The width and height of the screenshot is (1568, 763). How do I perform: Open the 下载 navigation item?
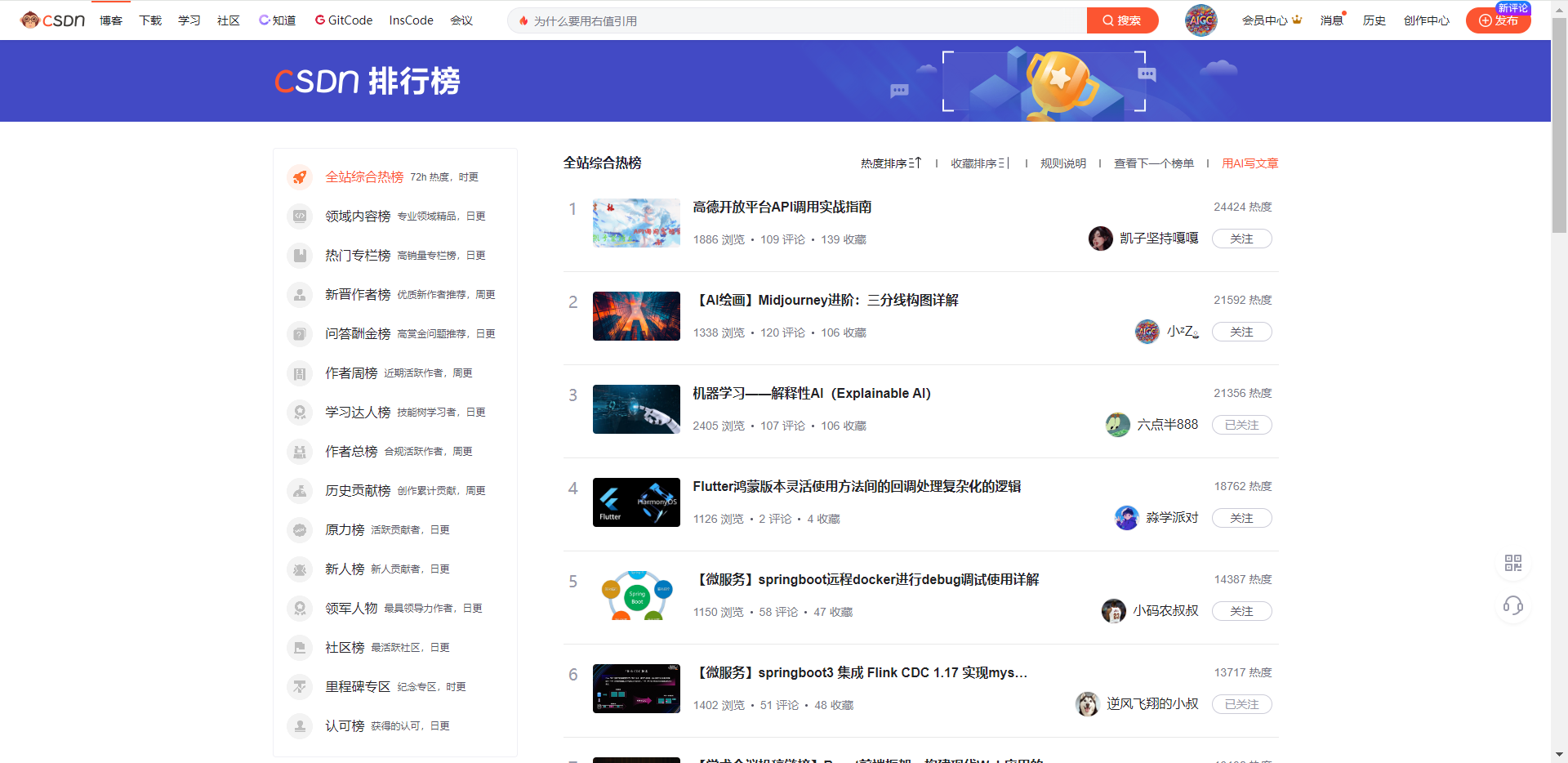150,20
